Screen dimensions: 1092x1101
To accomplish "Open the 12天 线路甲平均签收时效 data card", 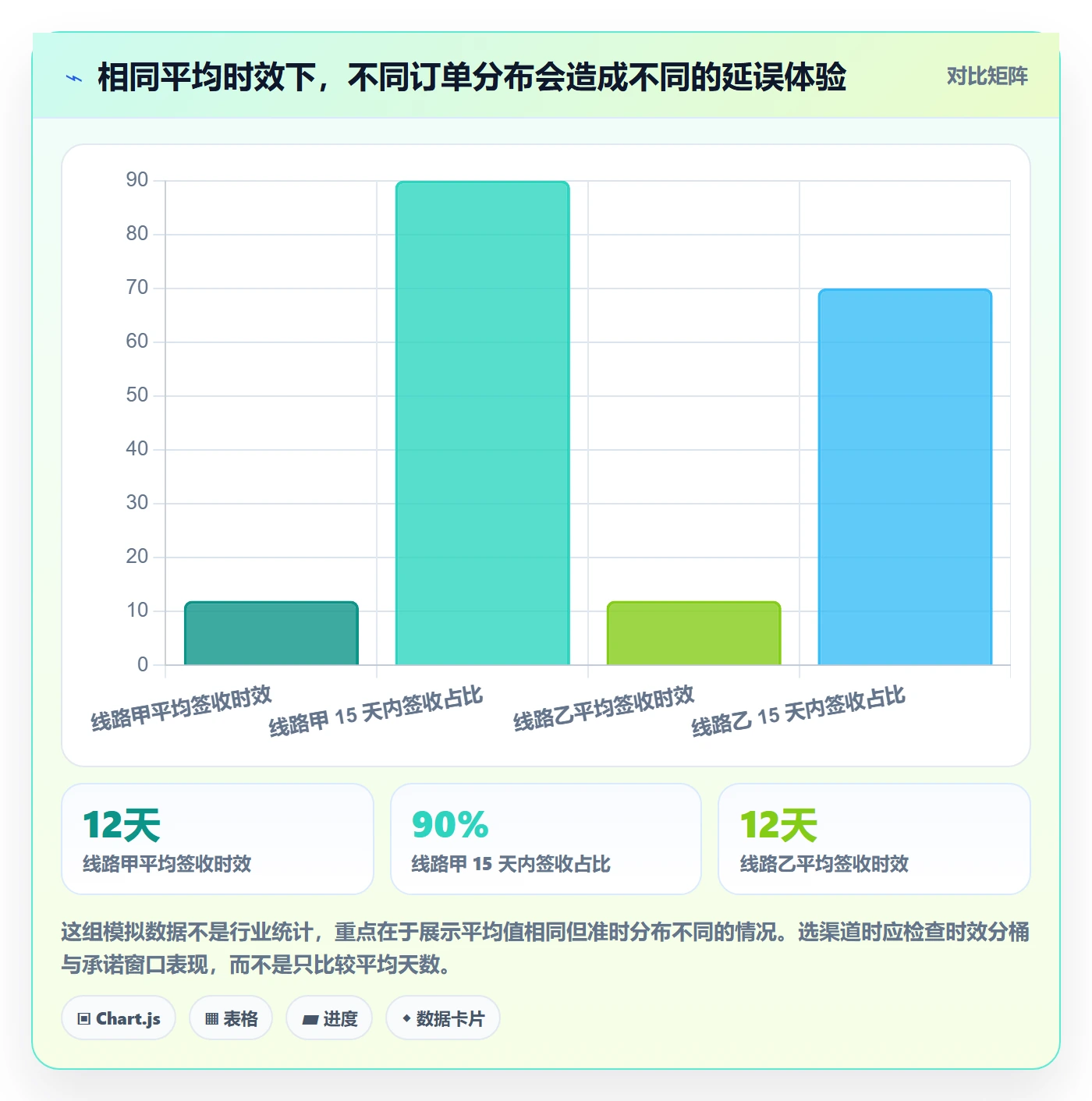I will pyautogui.click(x=218, y=839).
